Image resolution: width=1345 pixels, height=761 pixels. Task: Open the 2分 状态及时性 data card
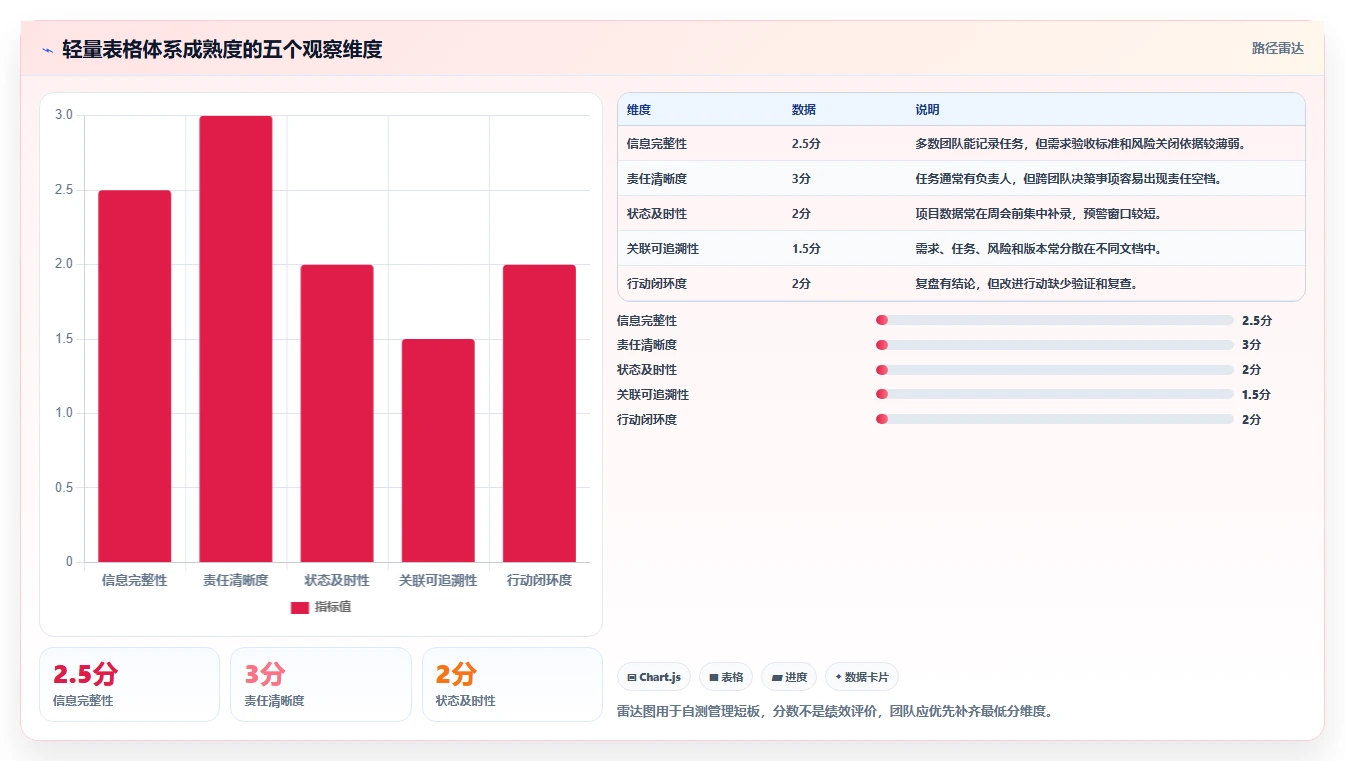(x=512, y=684)
